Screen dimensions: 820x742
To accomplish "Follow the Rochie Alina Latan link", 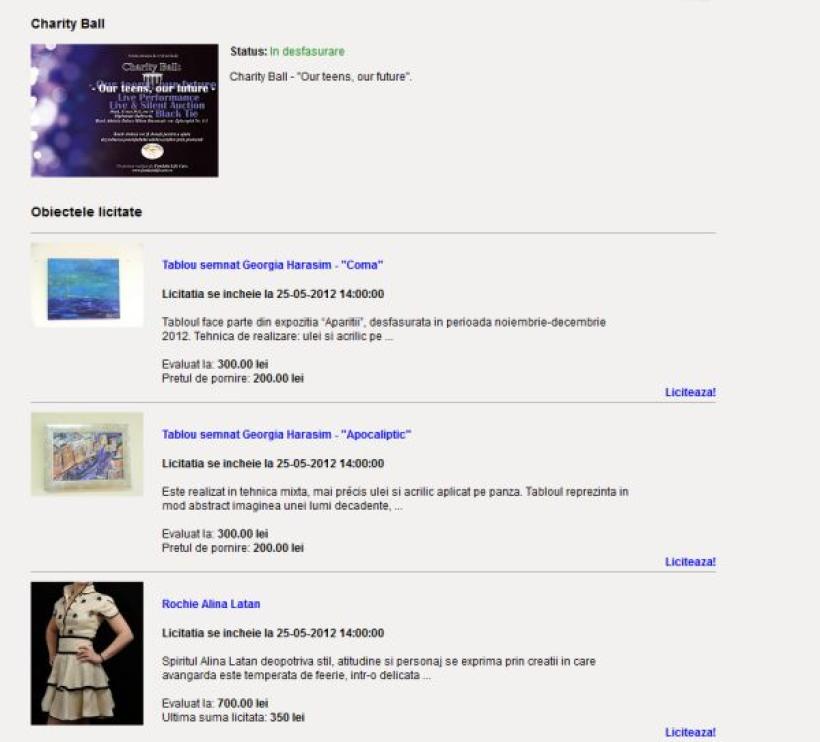I will (211, 604).
